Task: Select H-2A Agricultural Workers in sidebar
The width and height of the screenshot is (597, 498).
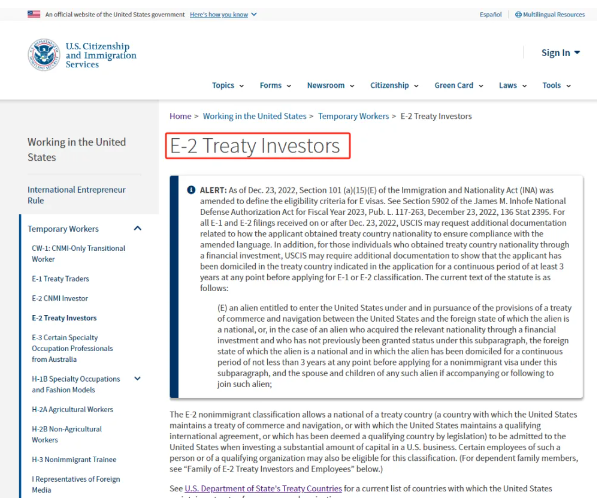Action: [72, 409]
